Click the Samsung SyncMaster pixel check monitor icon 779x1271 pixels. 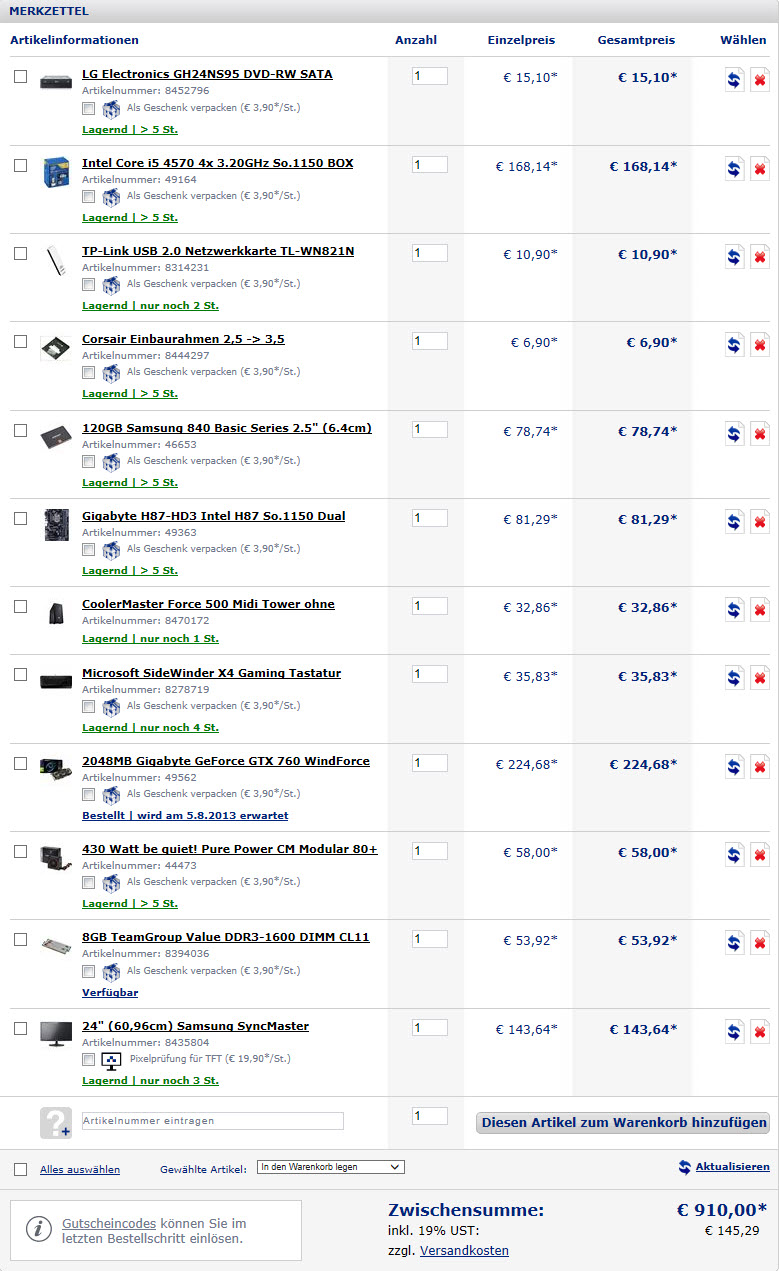pos(111,1060)
